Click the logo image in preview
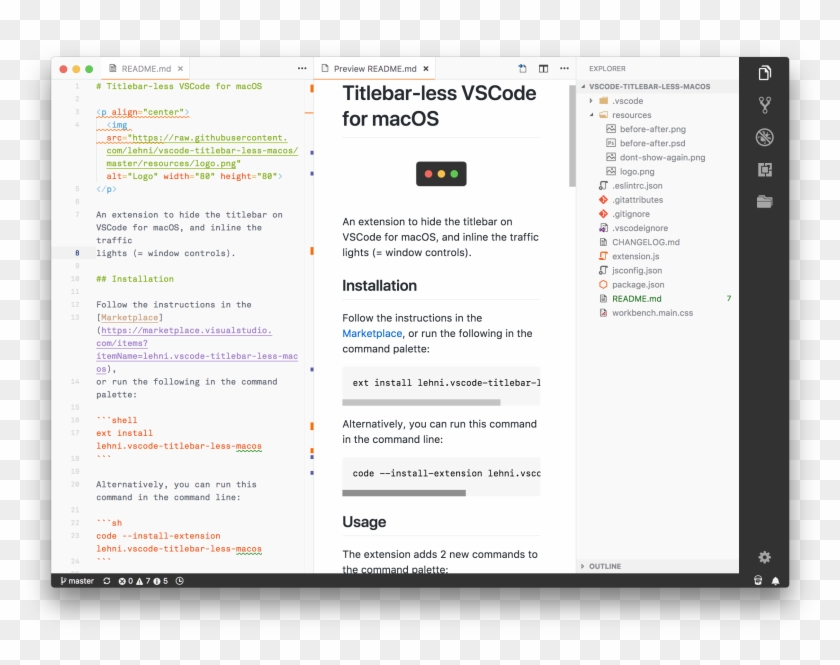This screenshot has height=665, width=840. click(441, 174)
